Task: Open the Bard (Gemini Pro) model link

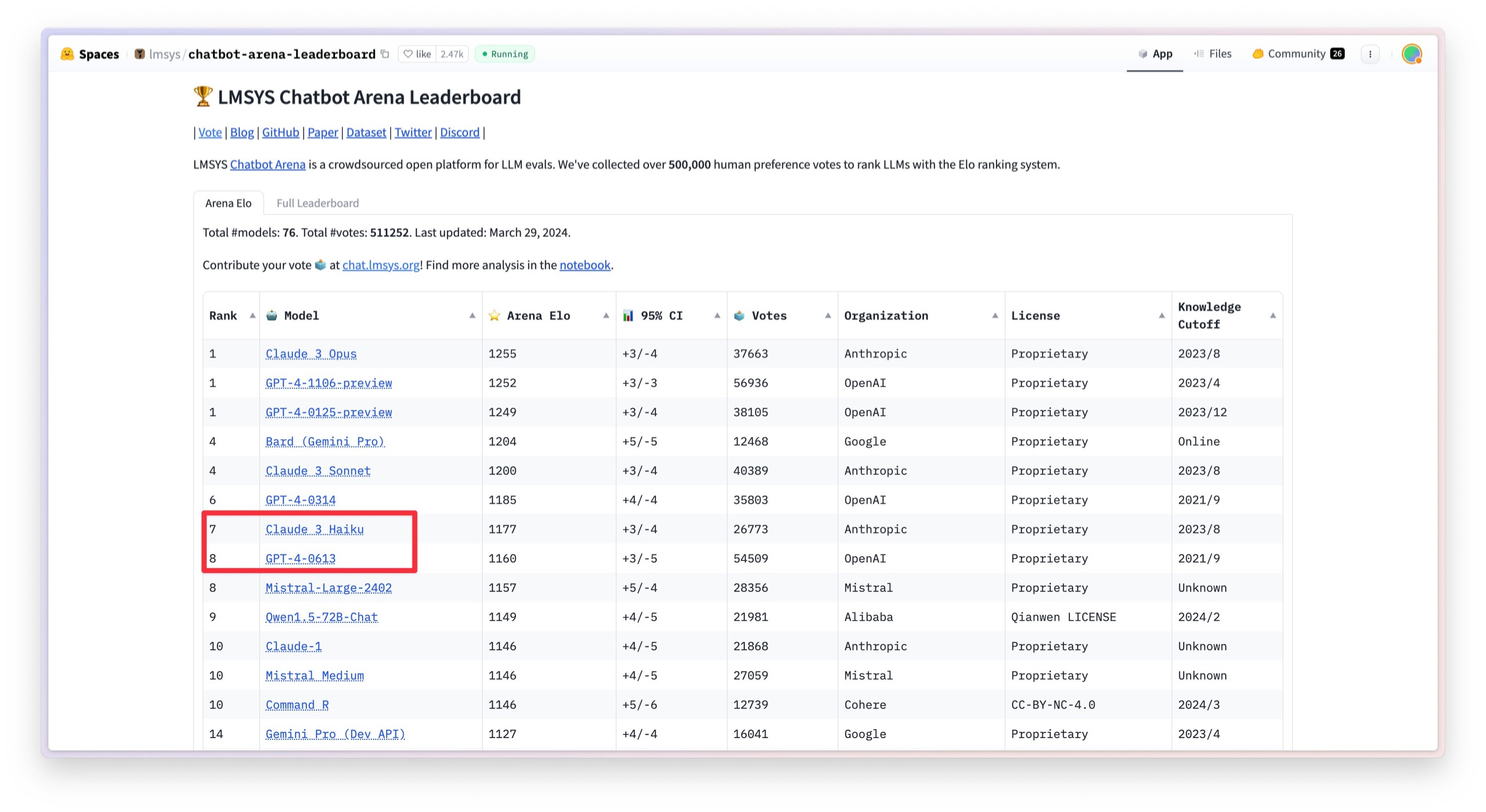Action: [325, 441]
